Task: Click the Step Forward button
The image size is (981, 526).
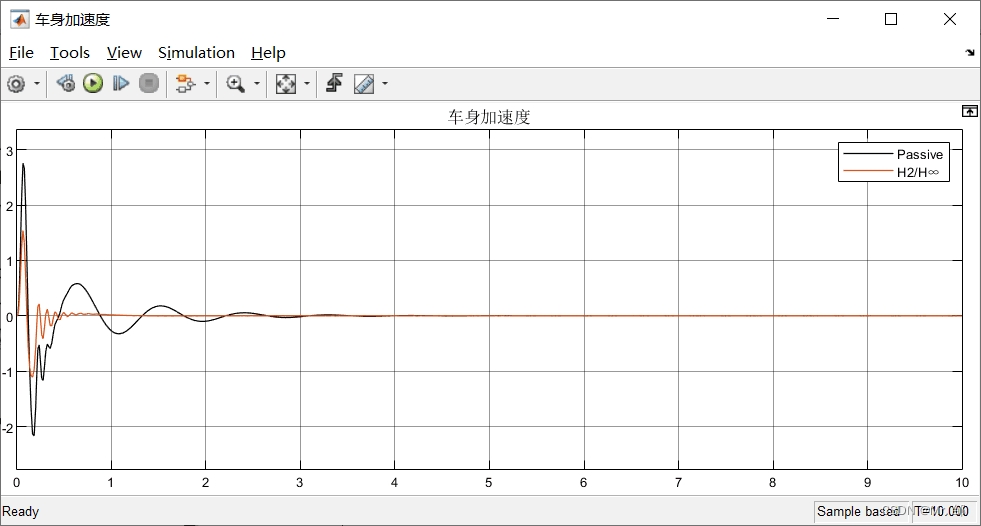Action: [x=121, y=83]
